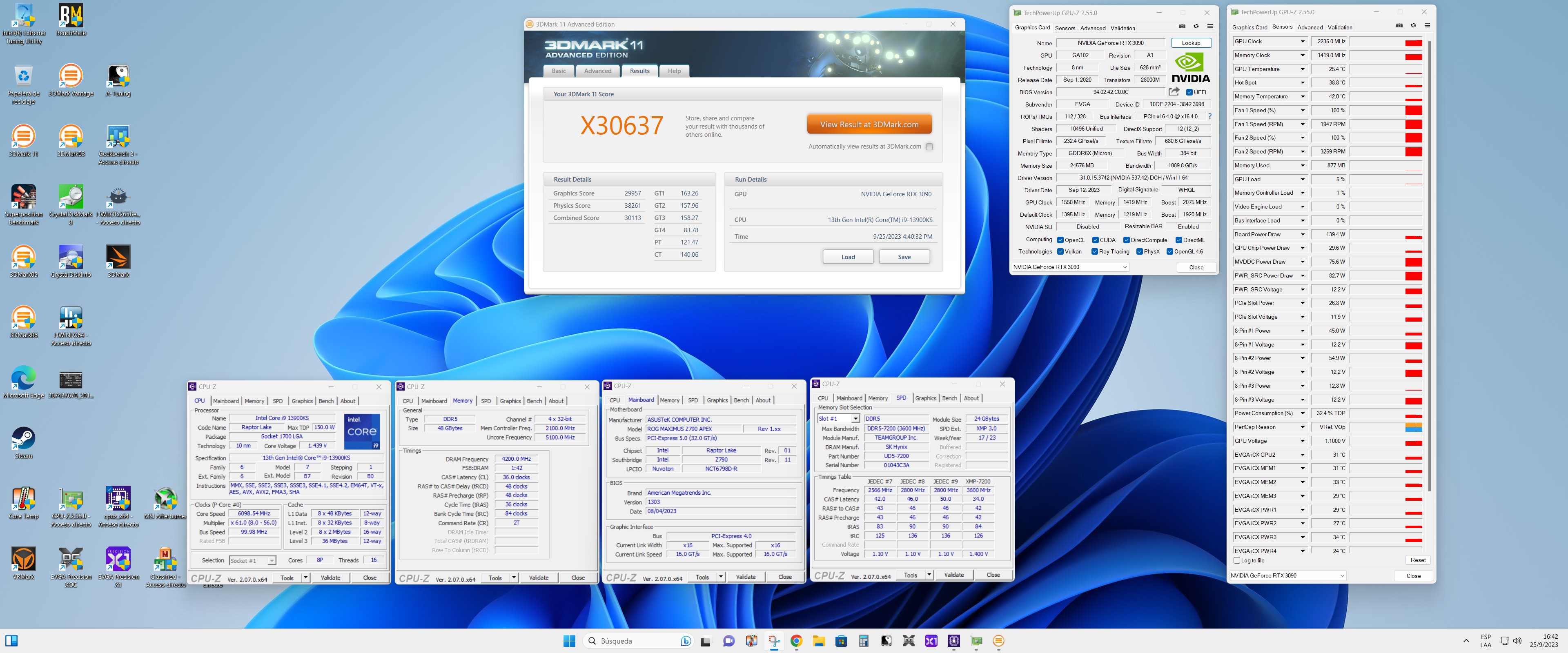The width and height of the screenshot is (1568, 653).
Task: Expand PerfCap Reason sensor dropdown arrow
Action: (1303, 427)
